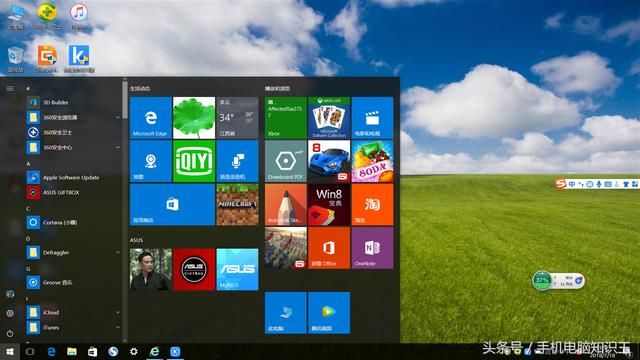Screen dimensions: 640x360
Task: Toggle the Start menu hamburger expand button
Action: point(10,88)
